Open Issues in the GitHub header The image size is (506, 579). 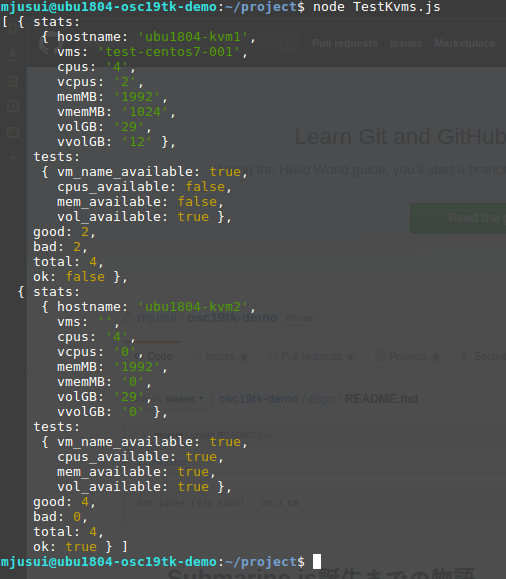coord(406,44)
